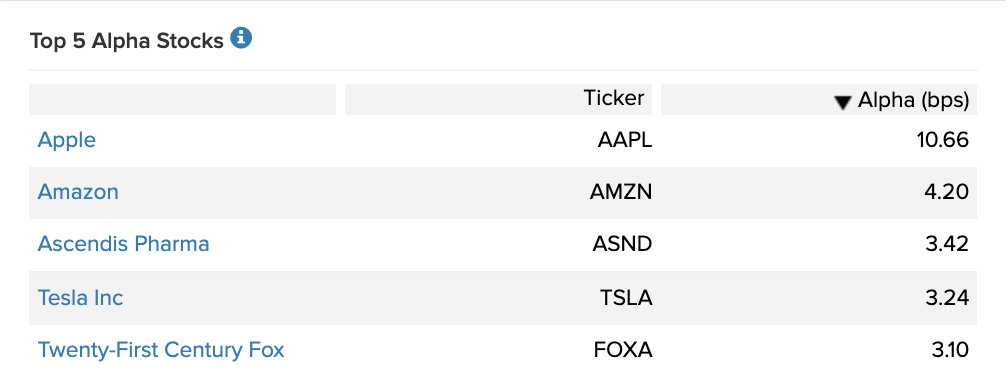Sort by the Alpha (bps) column header
The width and height of the screenshot is (1006, 383).
point(819,99)
